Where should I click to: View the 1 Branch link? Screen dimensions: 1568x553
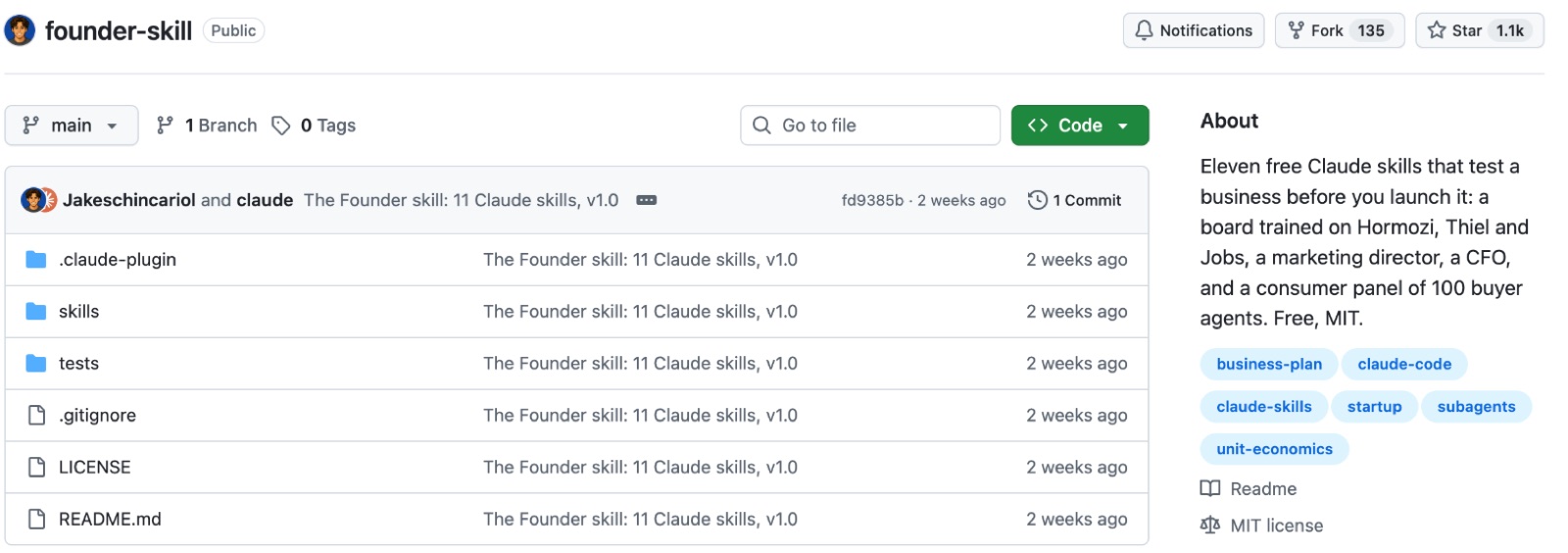(x=207, y=126)
